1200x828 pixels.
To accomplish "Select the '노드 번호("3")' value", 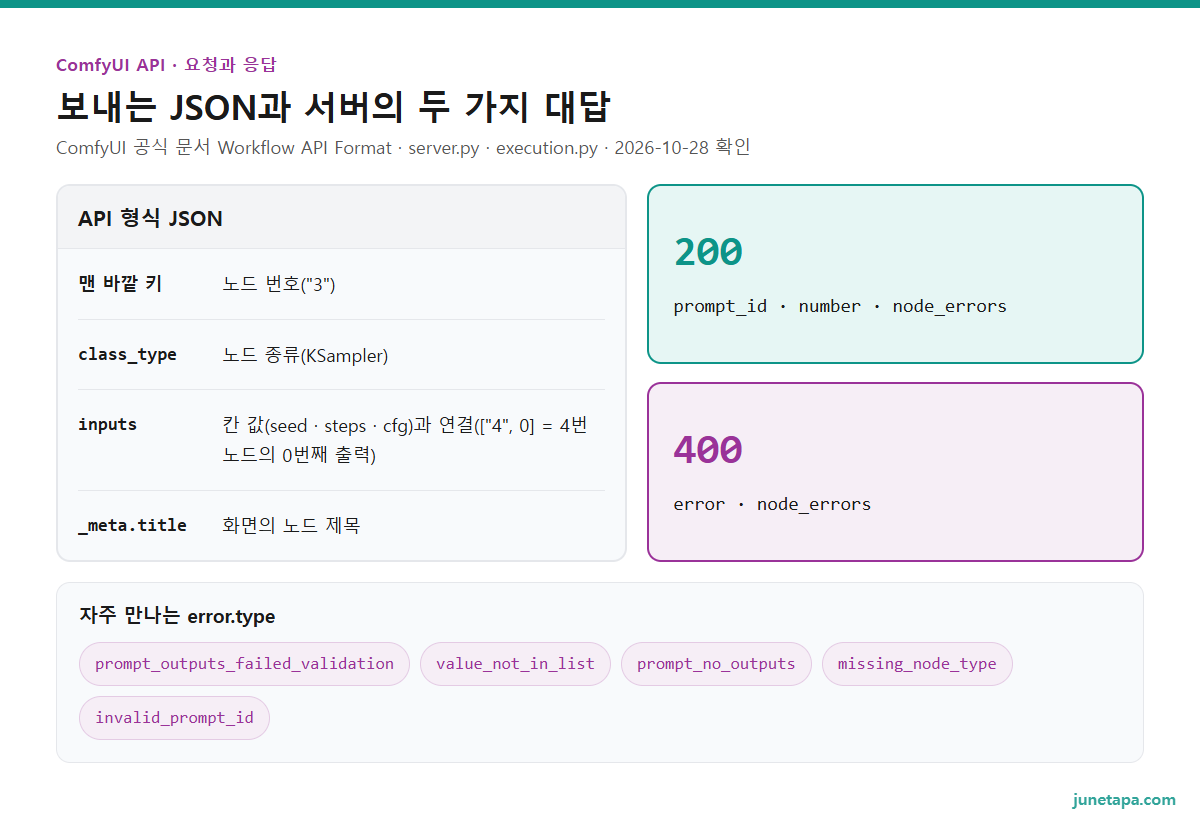I will tap(279, 284).
